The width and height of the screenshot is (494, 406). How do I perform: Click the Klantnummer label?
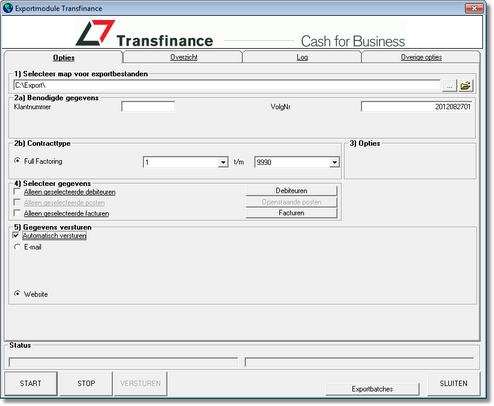click(x=32, y=107)
